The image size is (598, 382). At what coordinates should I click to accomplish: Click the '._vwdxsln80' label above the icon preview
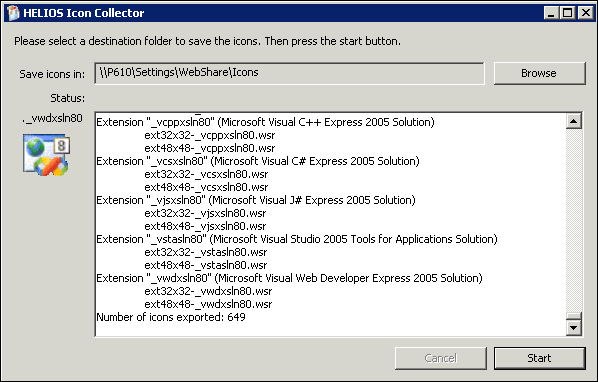(52, 119)
